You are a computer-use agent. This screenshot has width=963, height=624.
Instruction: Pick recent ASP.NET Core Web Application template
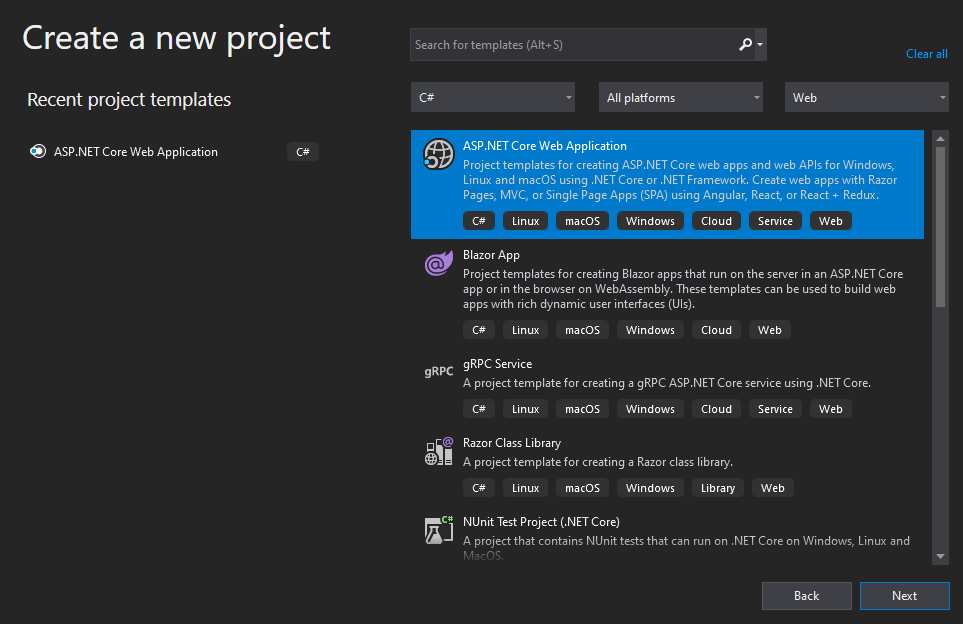(136, 152)
